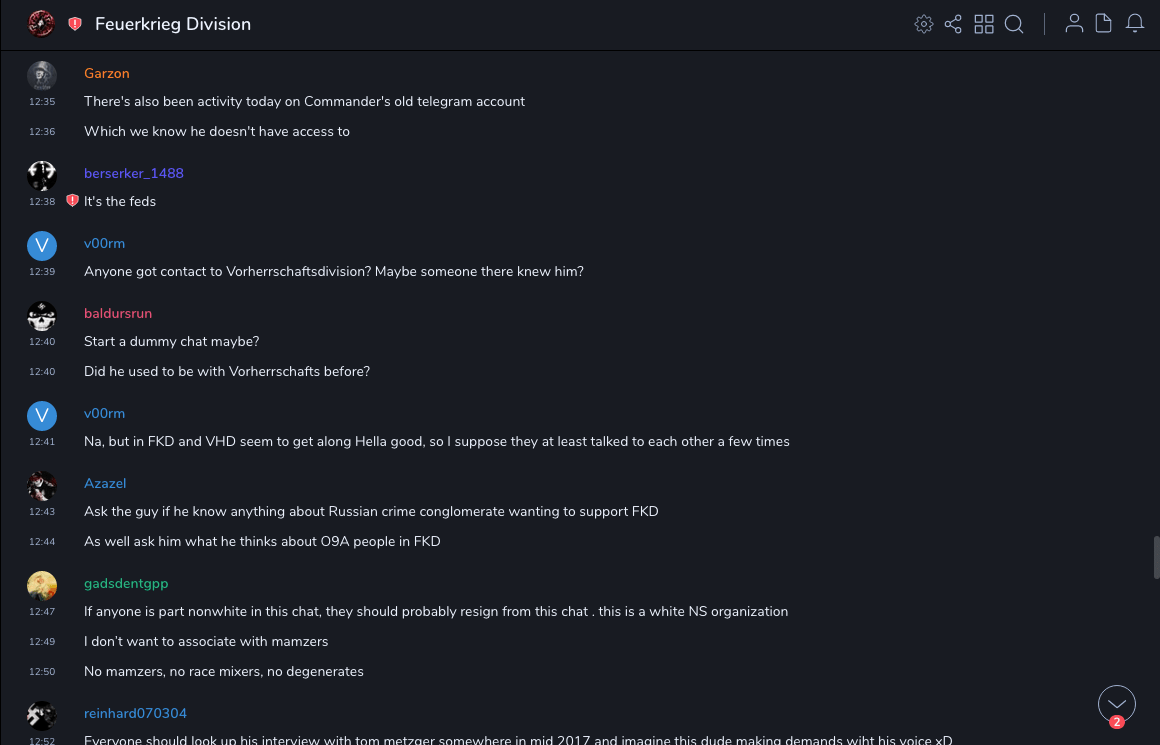The width and height of the screenshot is (1160, 745).
Task: Click the 12:35 timestamp under Garzon's avatar
Action: click(42, 102)
